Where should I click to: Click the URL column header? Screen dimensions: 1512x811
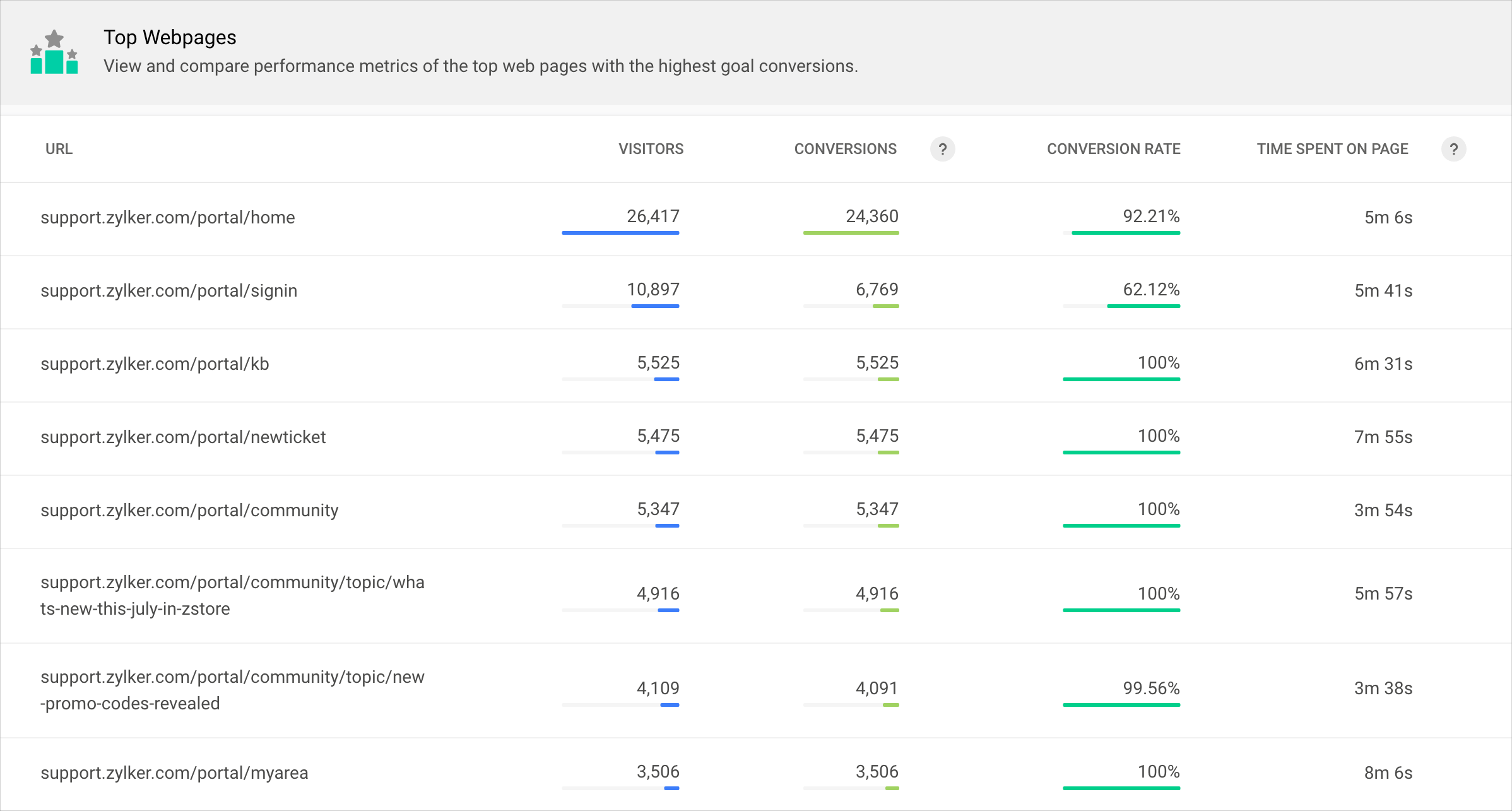click(59, 149)
